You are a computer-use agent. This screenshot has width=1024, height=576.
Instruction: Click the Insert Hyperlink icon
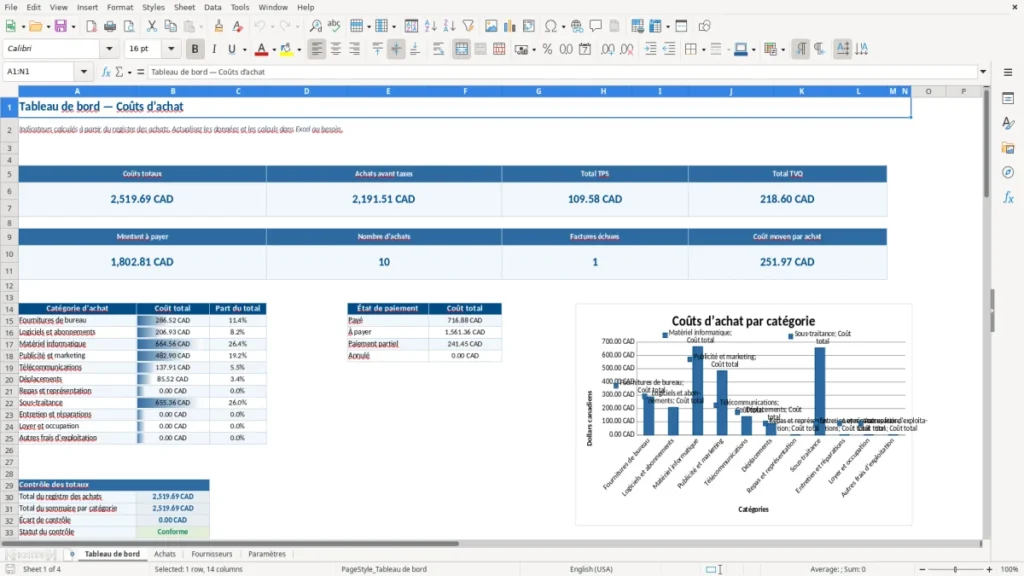pyautogui.click(x=577, y=26)
